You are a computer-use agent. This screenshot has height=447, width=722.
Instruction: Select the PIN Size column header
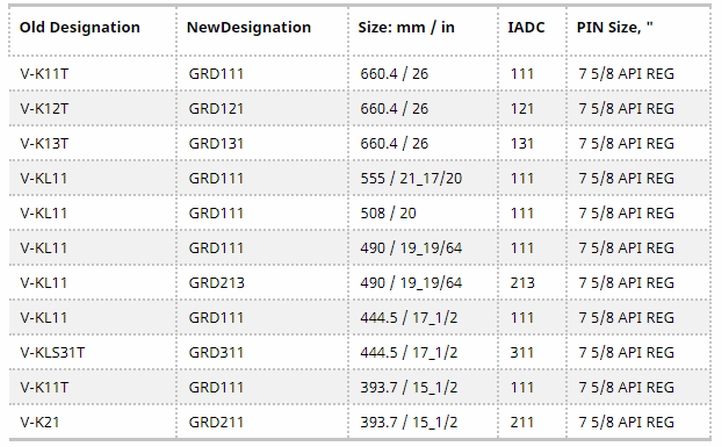click(615, 28)
